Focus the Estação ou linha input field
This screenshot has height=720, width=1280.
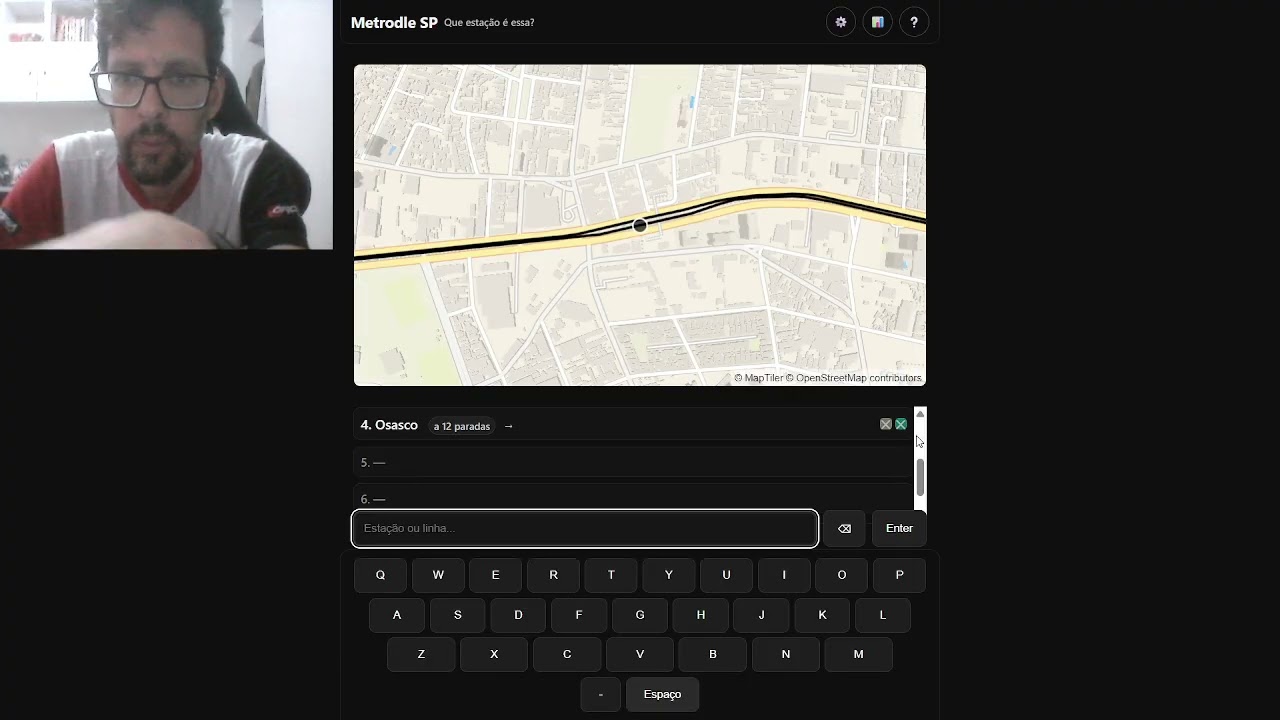(585, 528)
